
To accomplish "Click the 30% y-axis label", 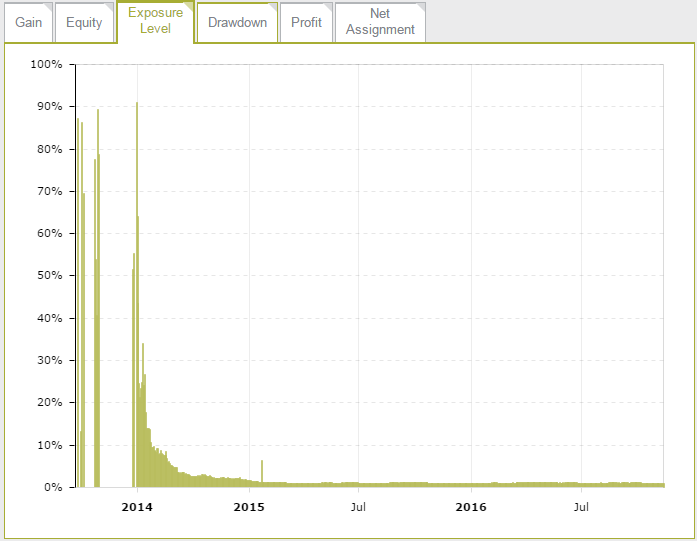I will pos(49,361).
